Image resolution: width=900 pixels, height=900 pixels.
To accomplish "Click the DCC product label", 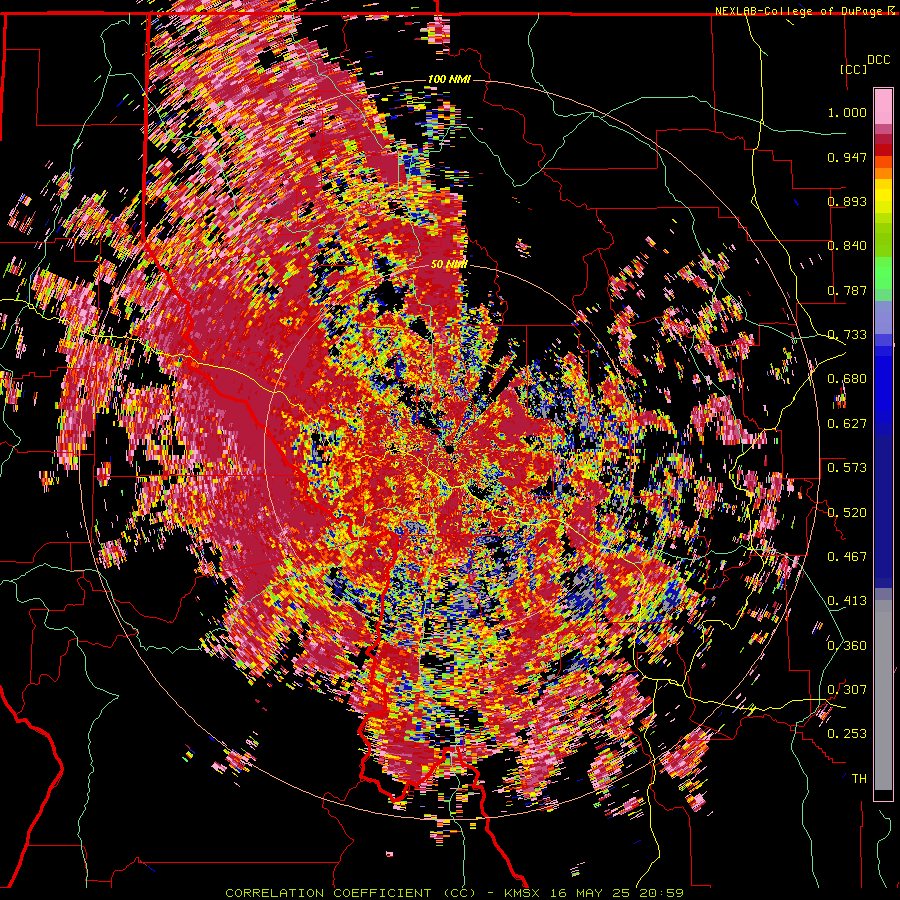I will point(879,60).
